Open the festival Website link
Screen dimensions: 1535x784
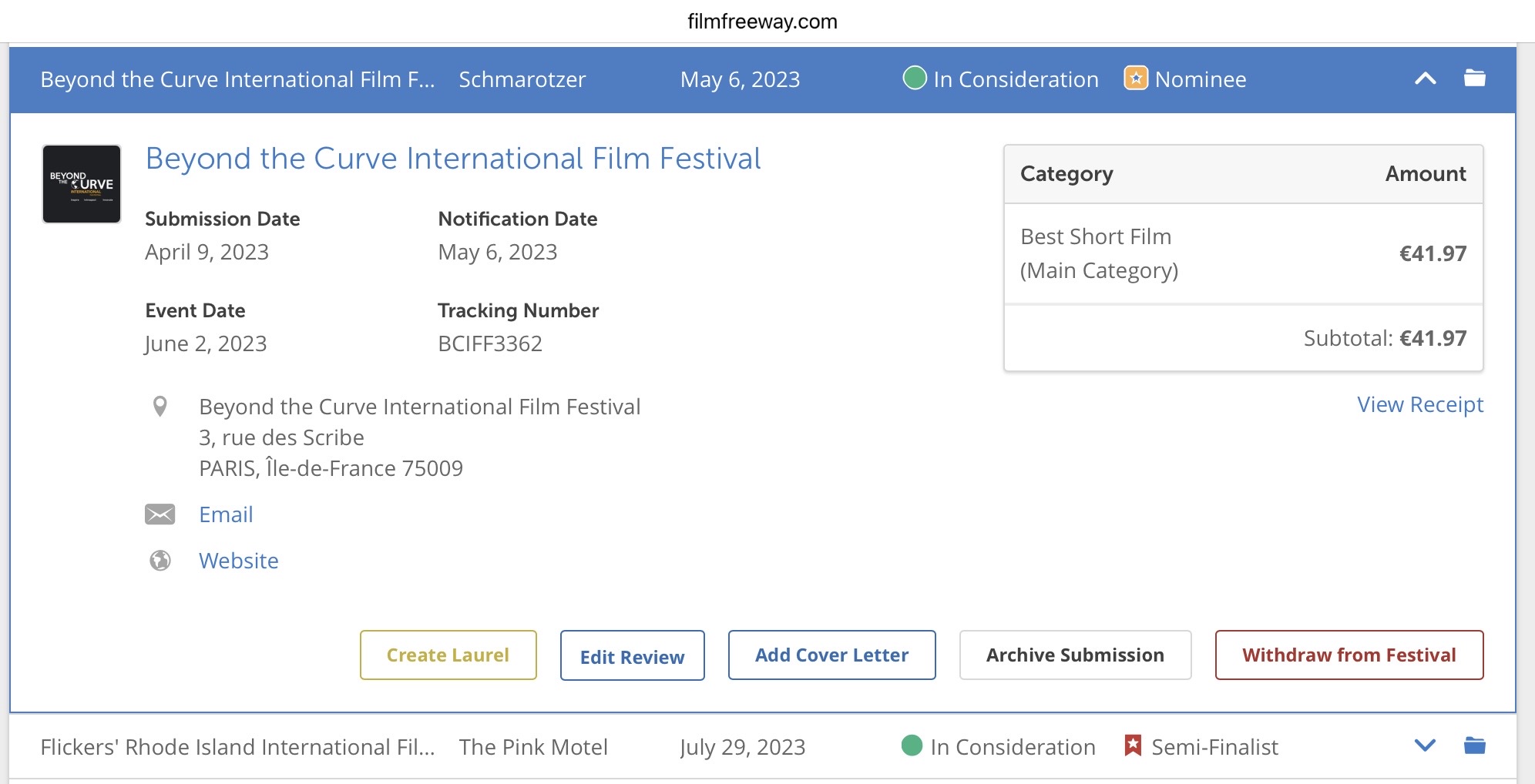[238, 561]
